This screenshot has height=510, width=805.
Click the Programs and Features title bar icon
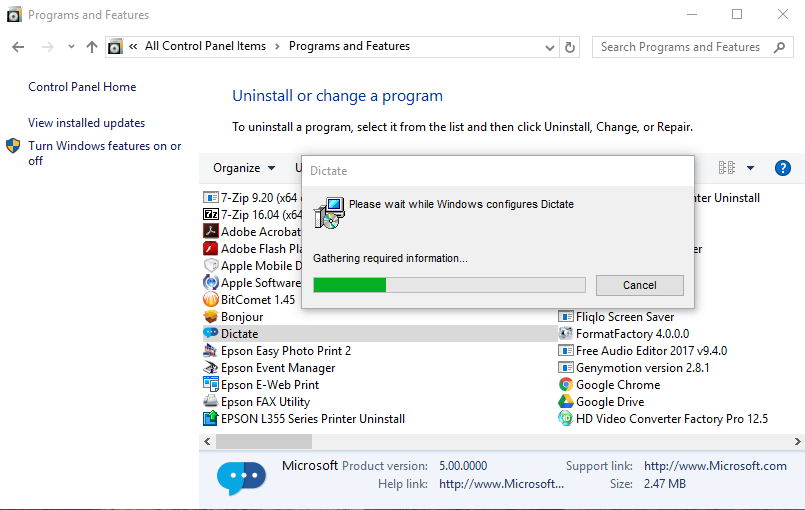click(x=14, y=15)
